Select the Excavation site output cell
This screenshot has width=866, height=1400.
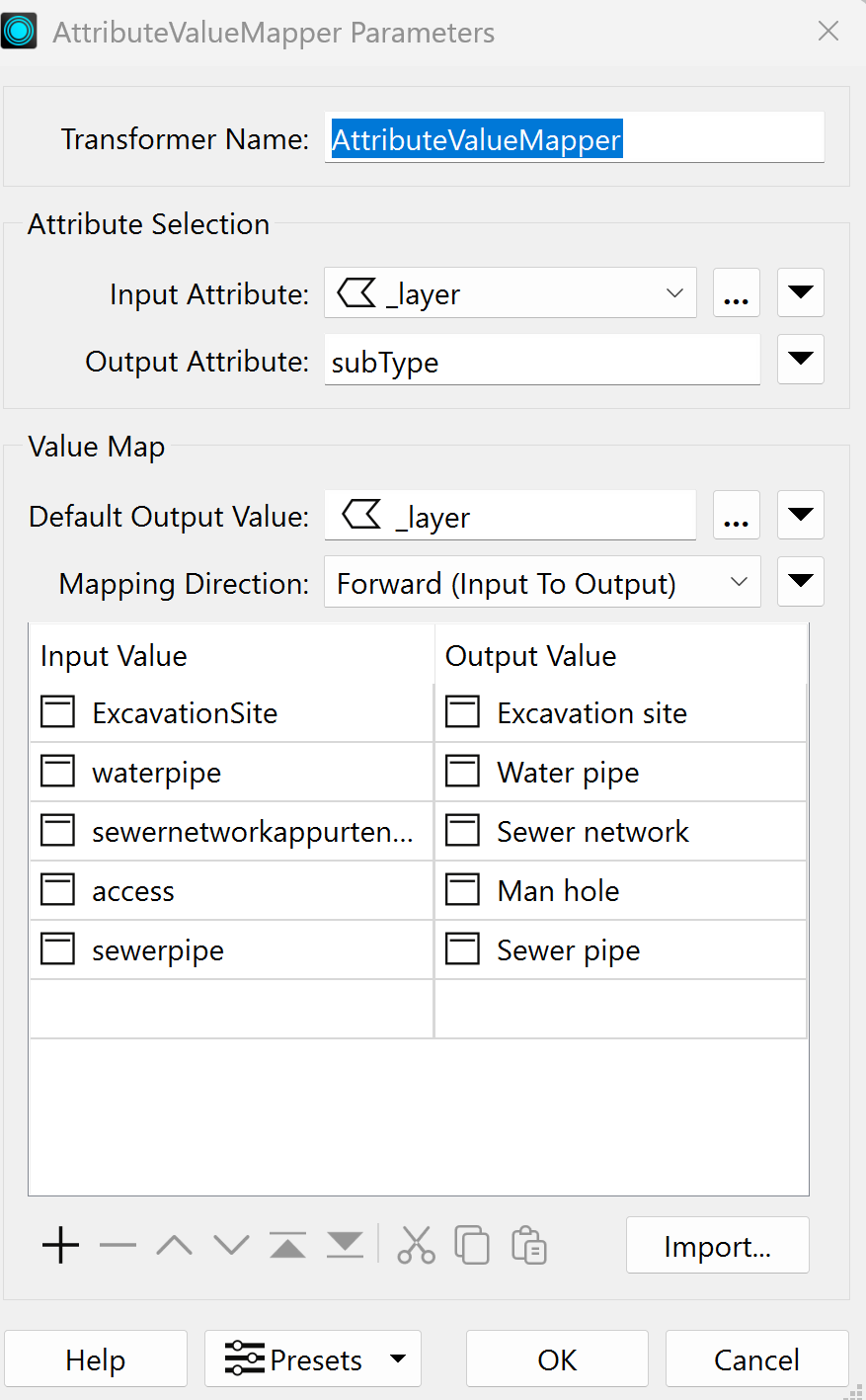(x=621, y=712)
